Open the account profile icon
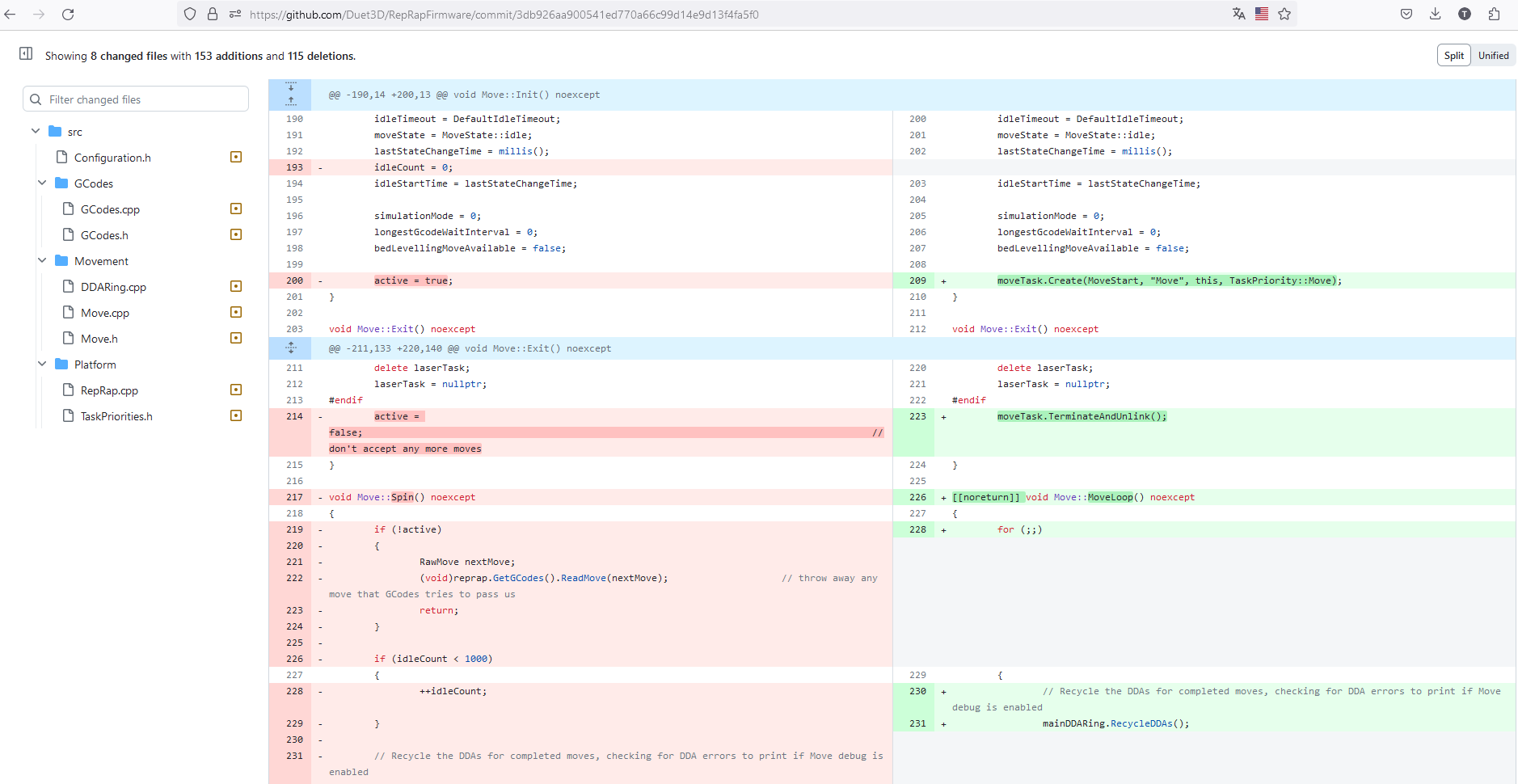 click(1465, 14)
